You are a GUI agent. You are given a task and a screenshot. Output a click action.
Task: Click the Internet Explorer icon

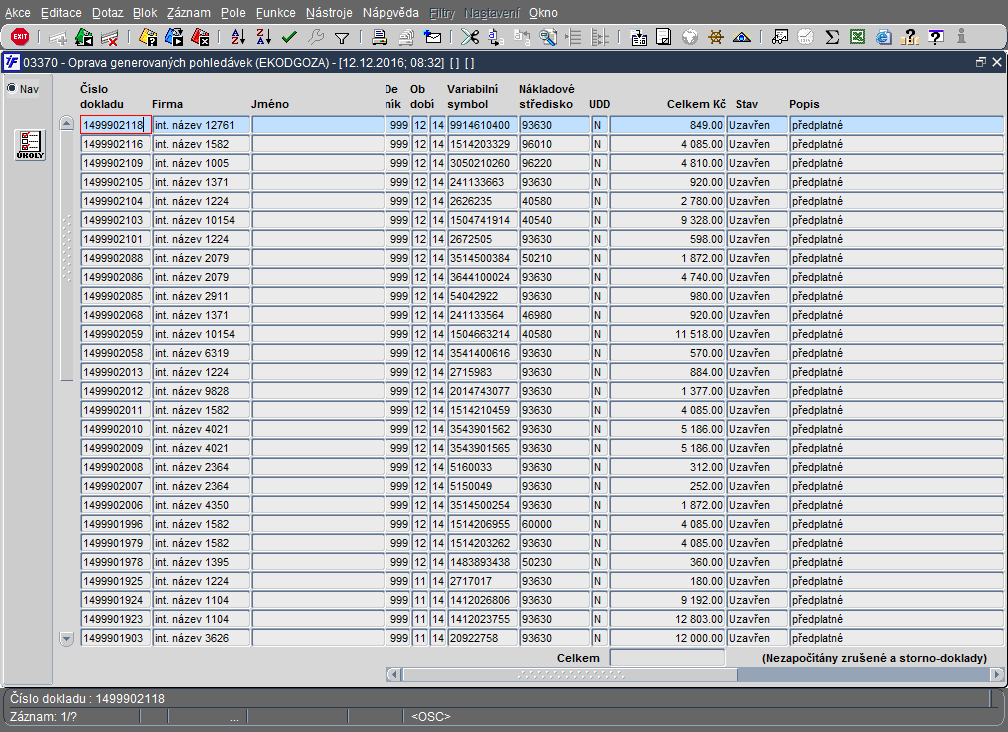[884, 37]
